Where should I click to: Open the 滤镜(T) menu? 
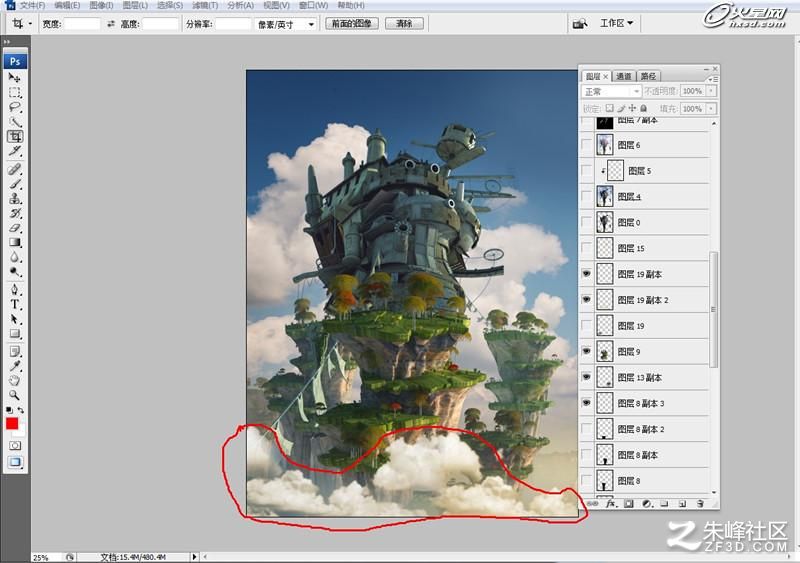pos(205,5)
